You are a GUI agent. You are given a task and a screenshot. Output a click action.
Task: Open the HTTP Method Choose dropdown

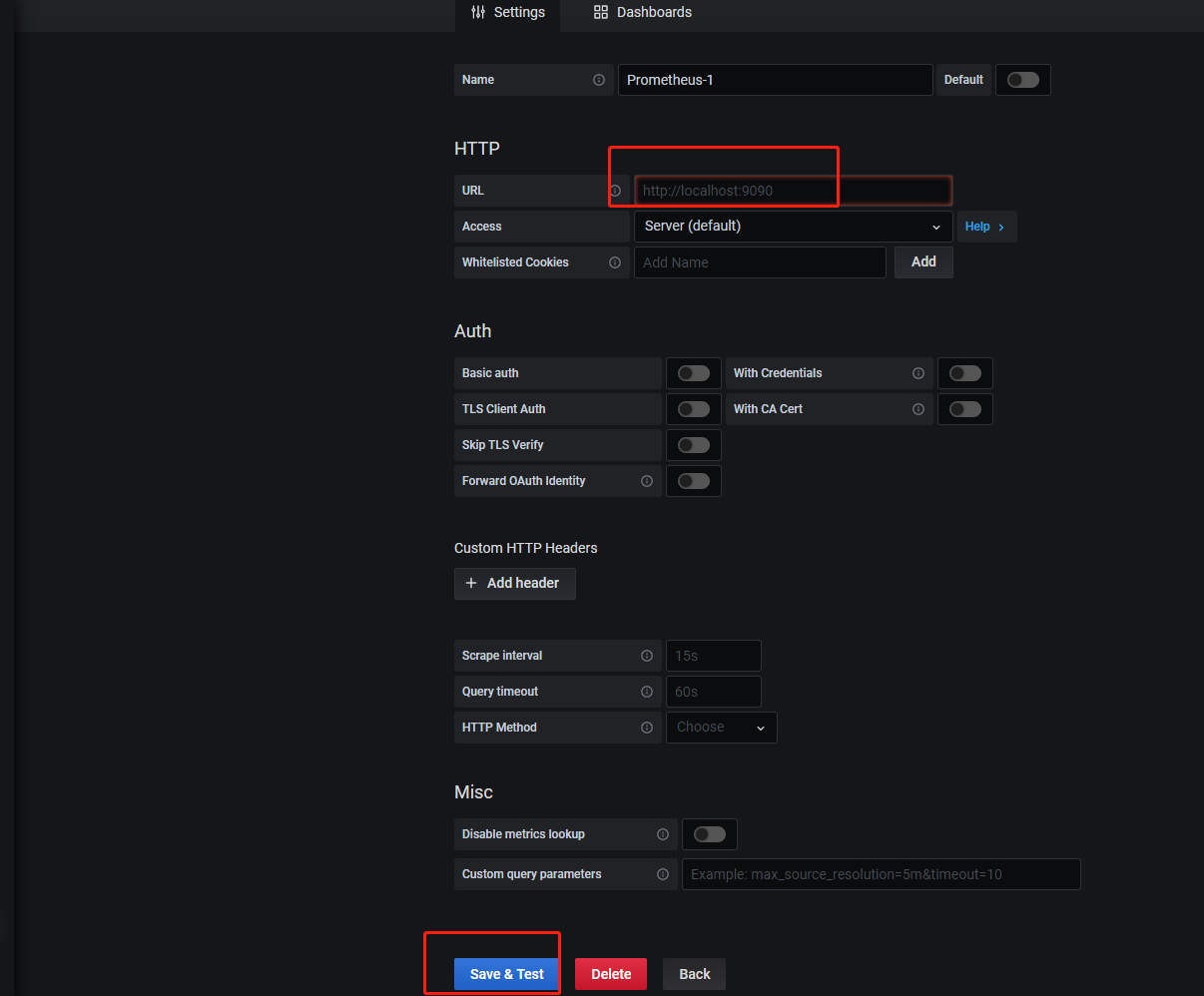[x=722, y=728]
